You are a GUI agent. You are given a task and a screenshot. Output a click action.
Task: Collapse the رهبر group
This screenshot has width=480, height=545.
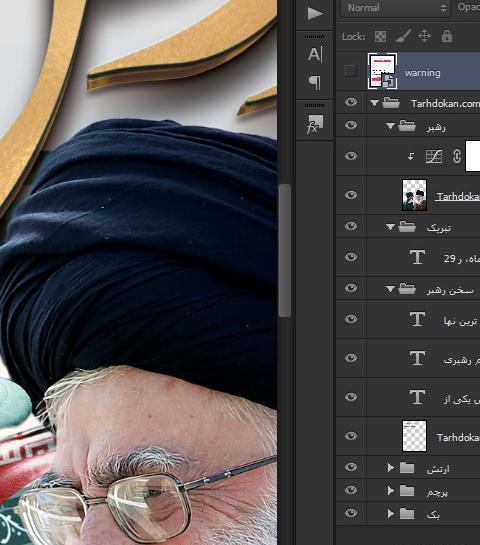[390, 126]
